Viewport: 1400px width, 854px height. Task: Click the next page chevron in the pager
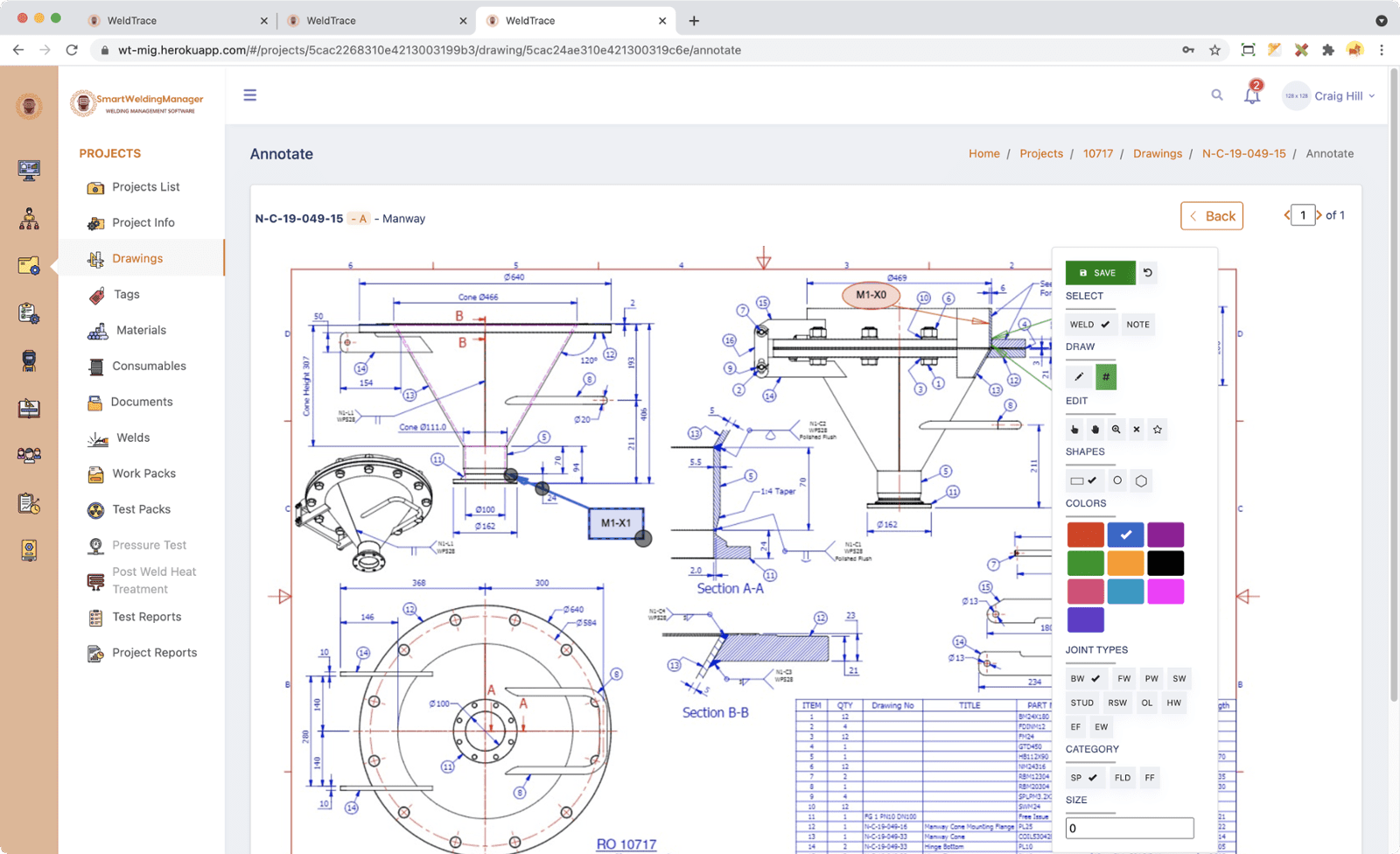[x=1319, y=215]
